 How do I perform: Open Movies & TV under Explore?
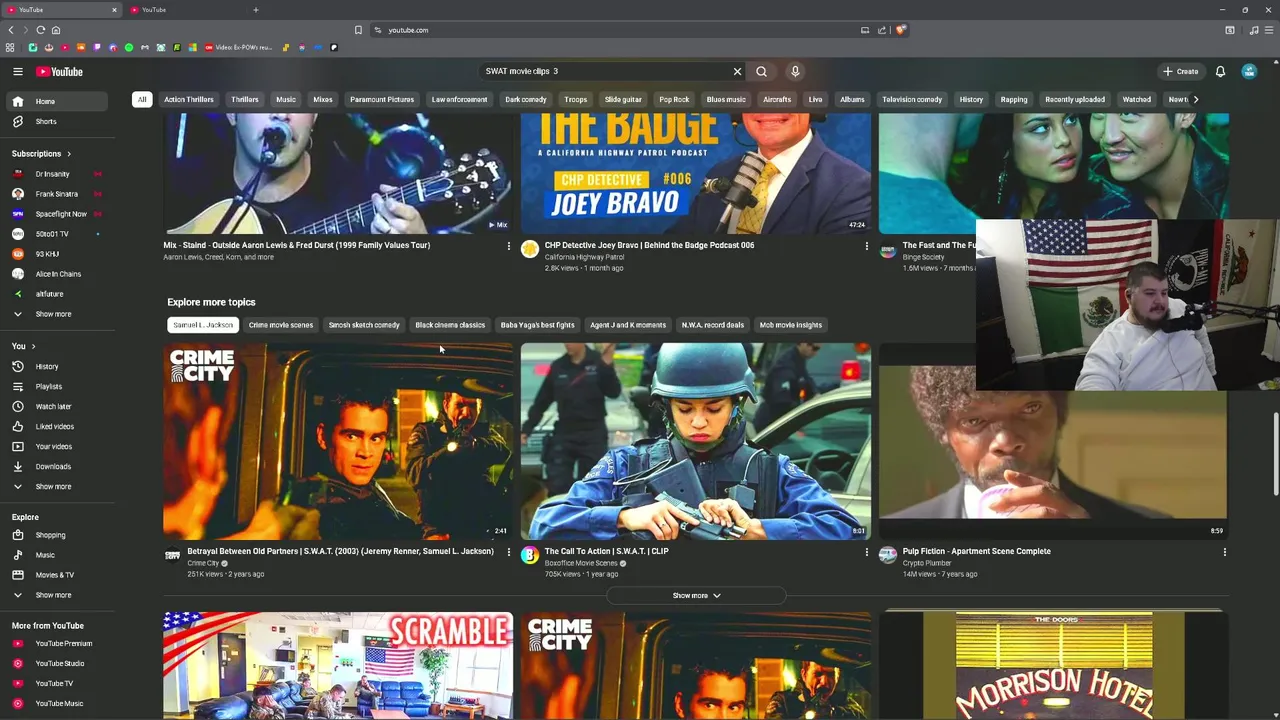coord(58,575)
